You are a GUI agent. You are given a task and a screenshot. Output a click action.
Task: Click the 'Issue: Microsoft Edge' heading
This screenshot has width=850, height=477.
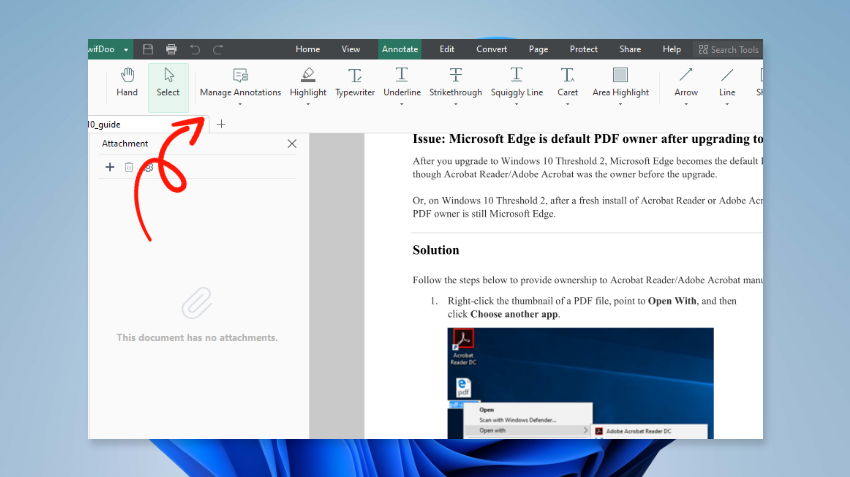pos(588,139)
